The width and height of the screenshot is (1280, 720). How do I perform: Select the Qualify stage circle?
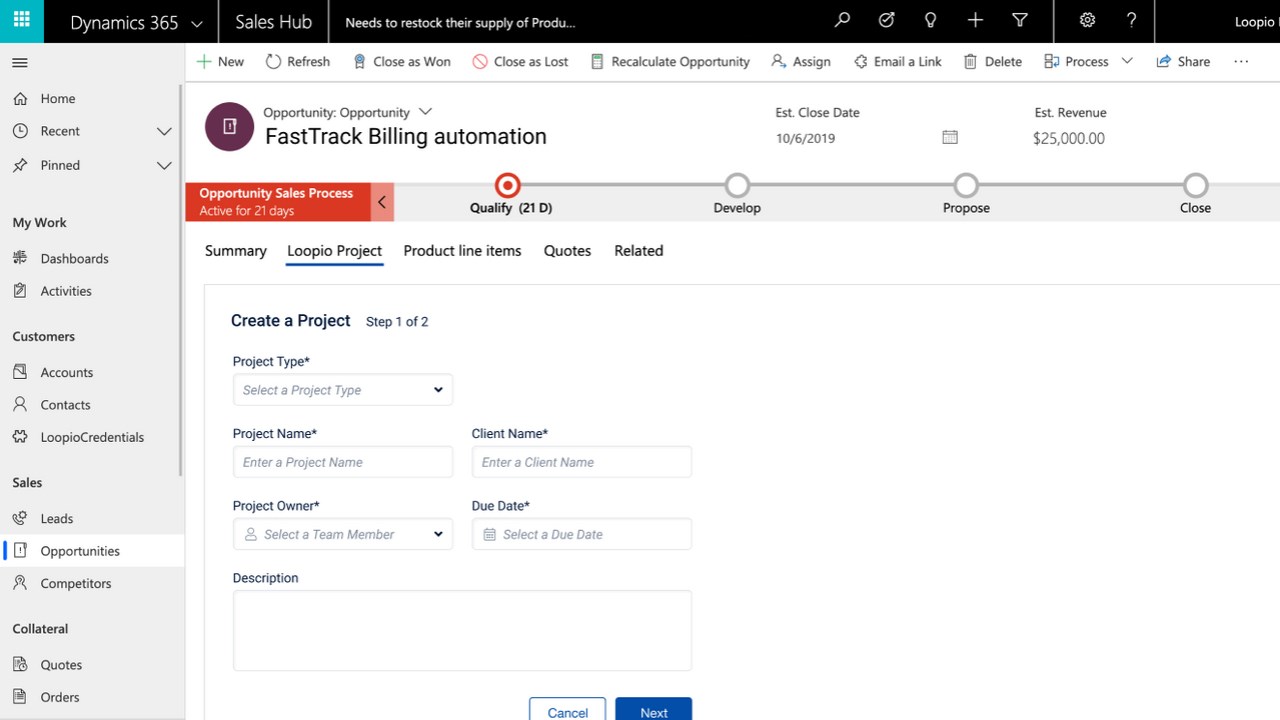pyautogui.click(x=508, y=185)
